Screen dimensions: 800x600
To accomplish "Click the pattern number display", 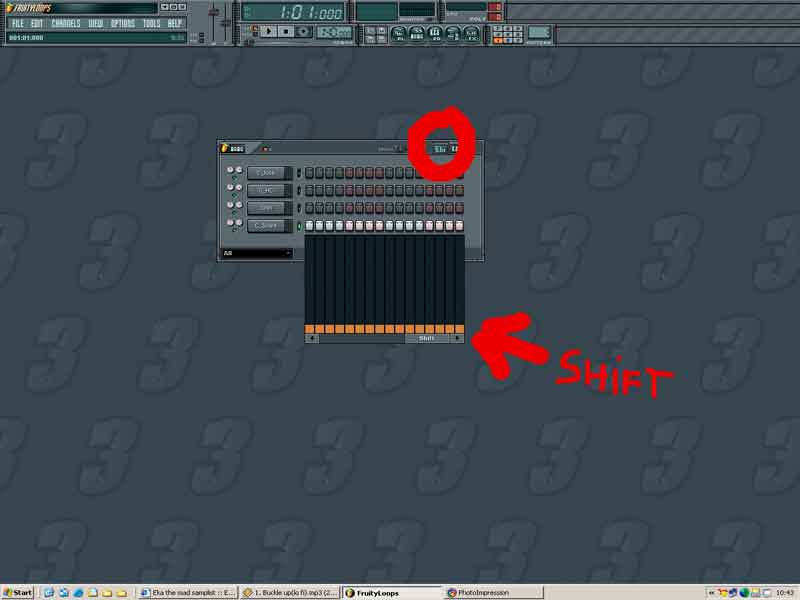I will pyautogui.click(x=539, y=33).
